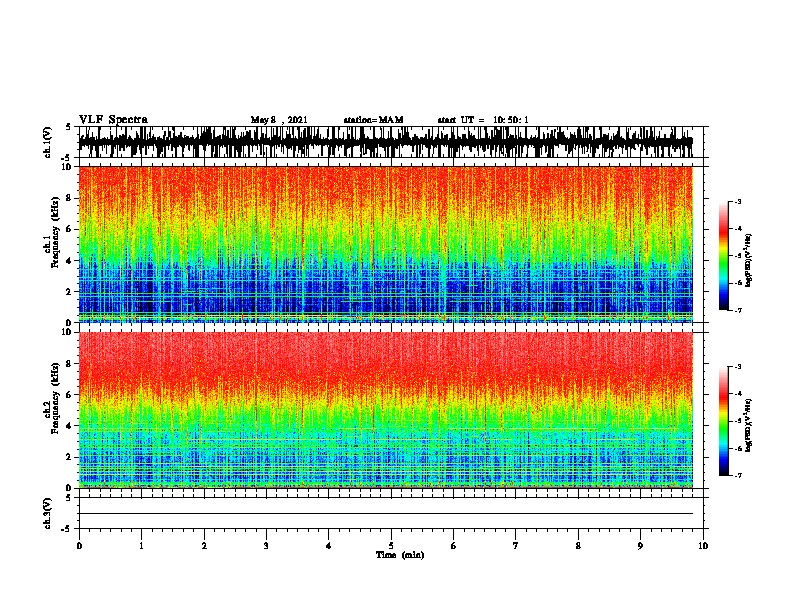Viewport: 792px width, 612px height.
Task: Click the time axis tick label "2"
Action: [x=204, y=546]
